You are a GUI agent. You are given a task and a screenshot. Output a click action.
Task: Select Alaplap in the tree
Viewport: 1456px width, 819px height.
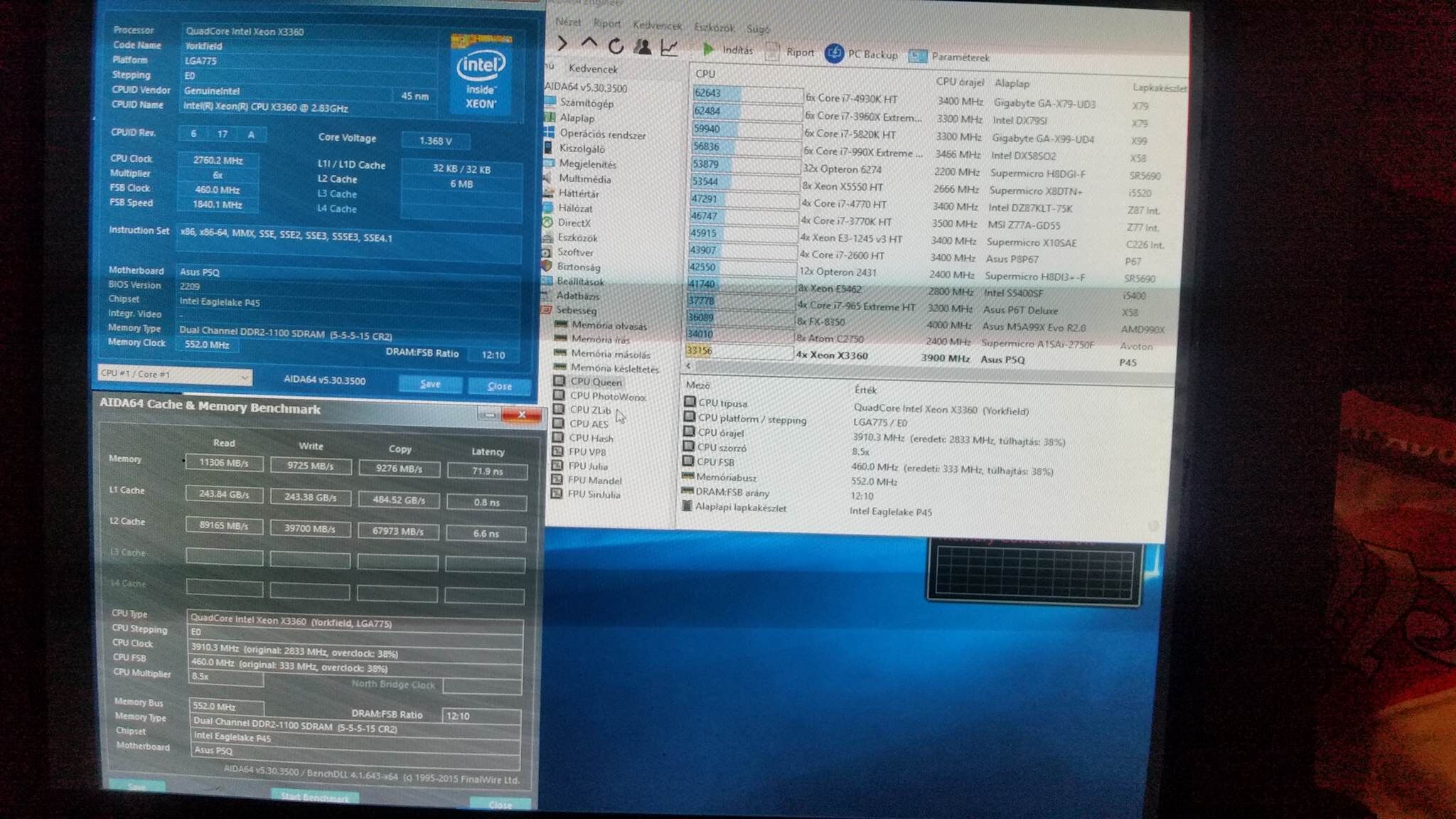point(577,117)
